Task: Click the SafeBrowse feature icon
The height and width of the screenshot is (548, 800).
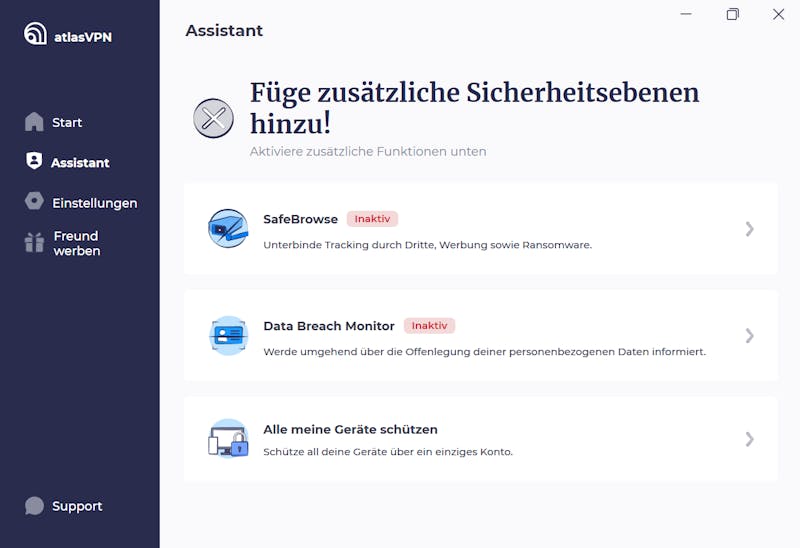Action: [x=228, y=229]
